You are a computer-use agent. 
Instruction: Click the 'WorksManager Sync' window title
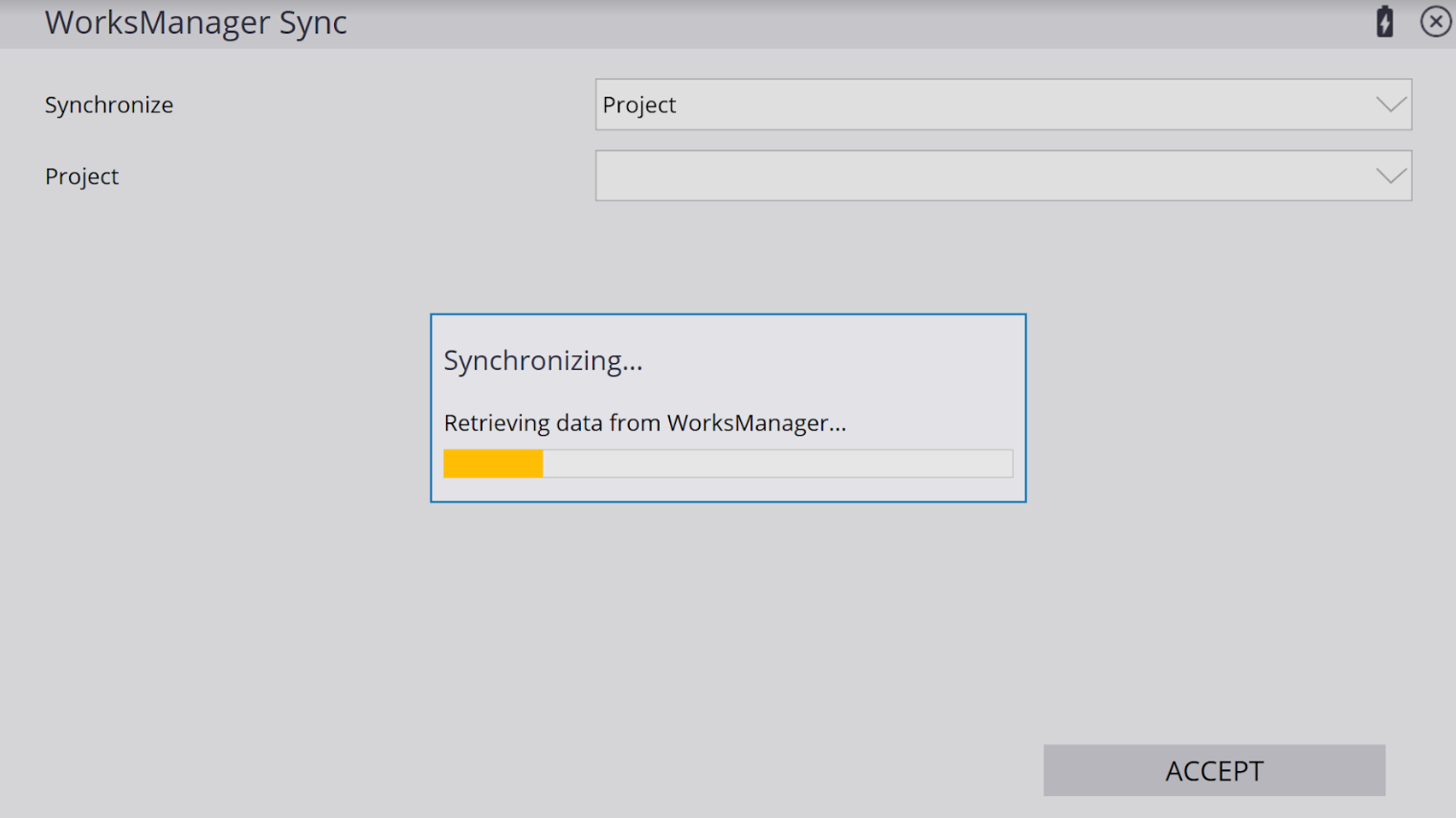point(195,22)
